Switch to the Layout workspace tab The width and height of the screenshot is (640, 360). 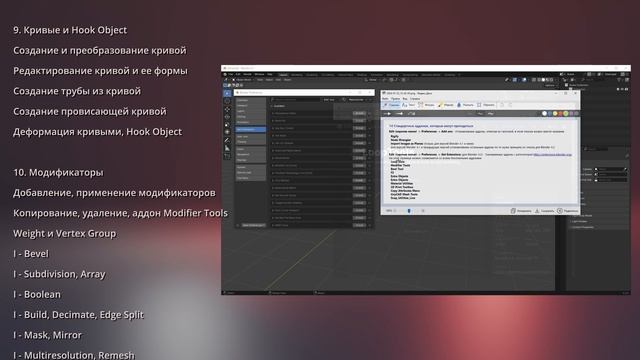point(283,75)
